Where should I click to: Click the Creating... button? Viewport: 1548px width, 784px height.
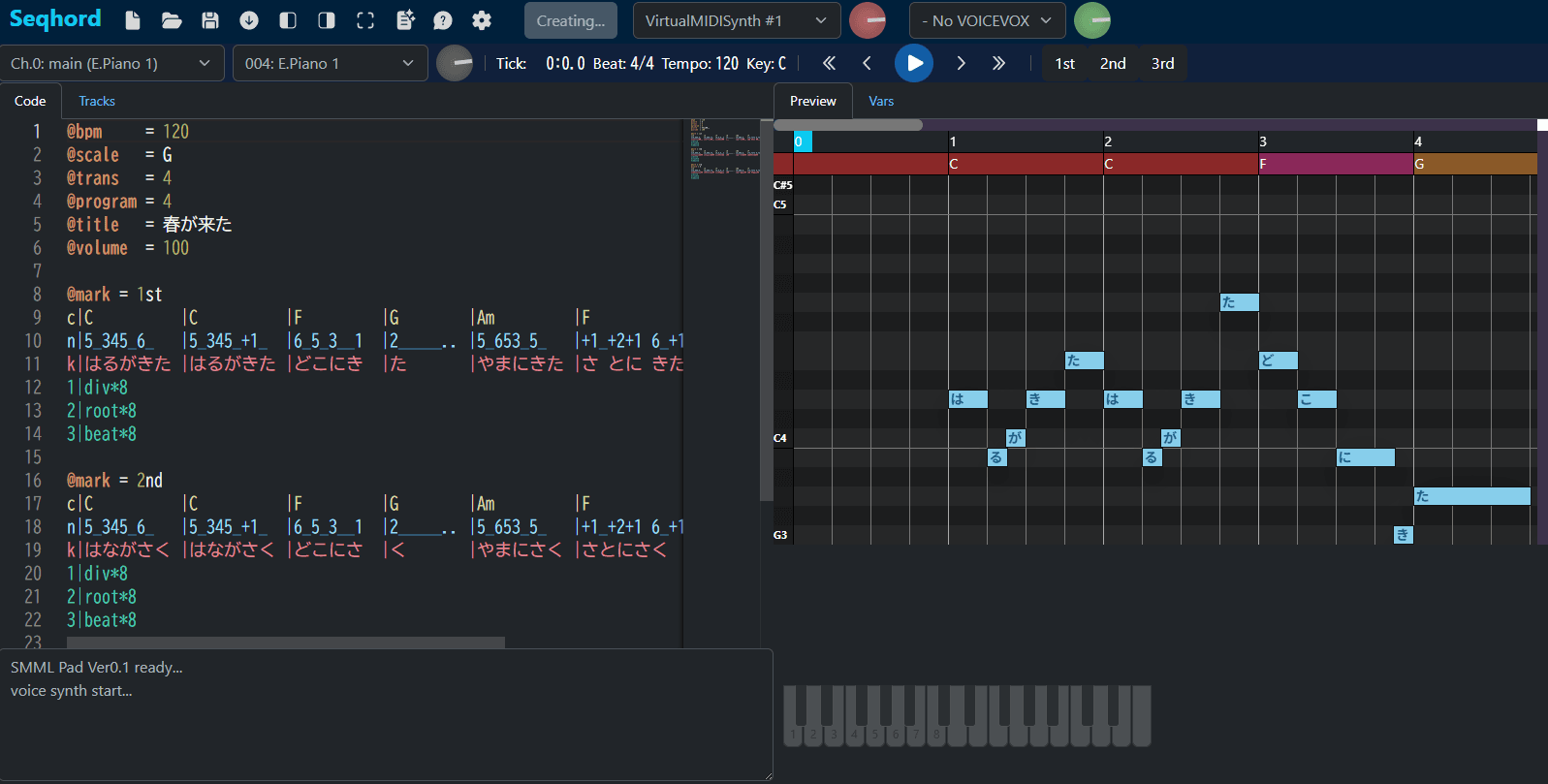(x=570, y=20)
